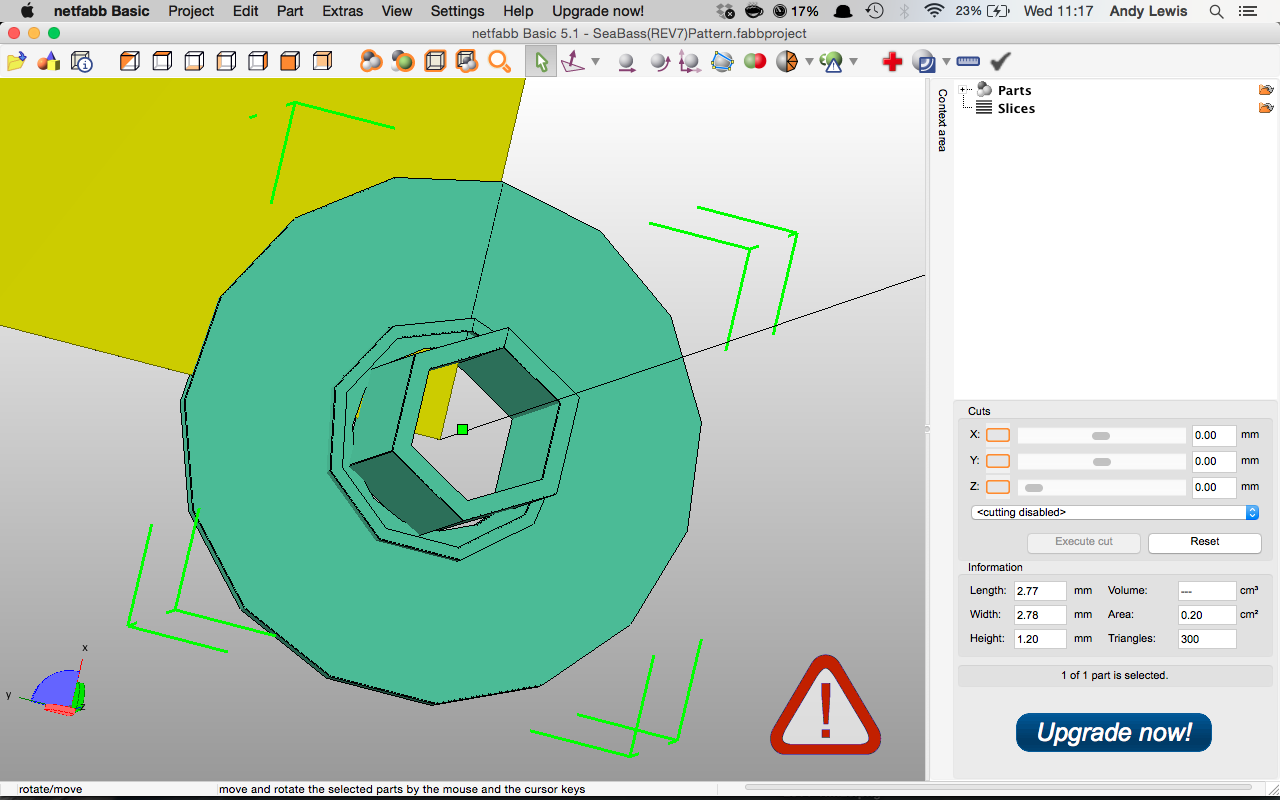
Task: Click the magnifier zoom icon in toolbar
Action: pyautogui.click(x=499, y=62)
